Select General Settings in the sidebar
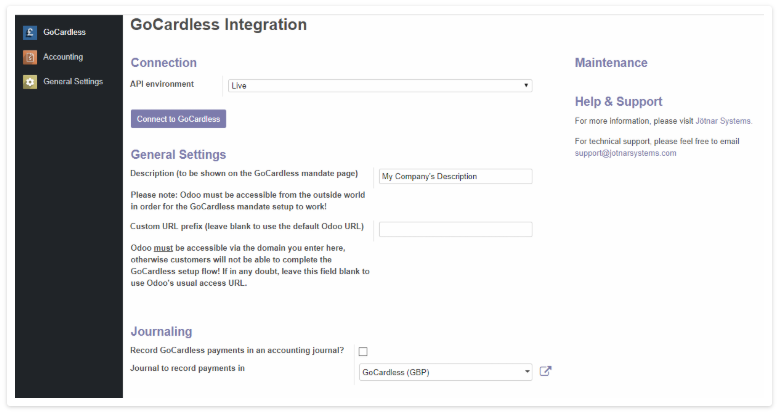Screen dimensions: 778x412 pos(73,81)
